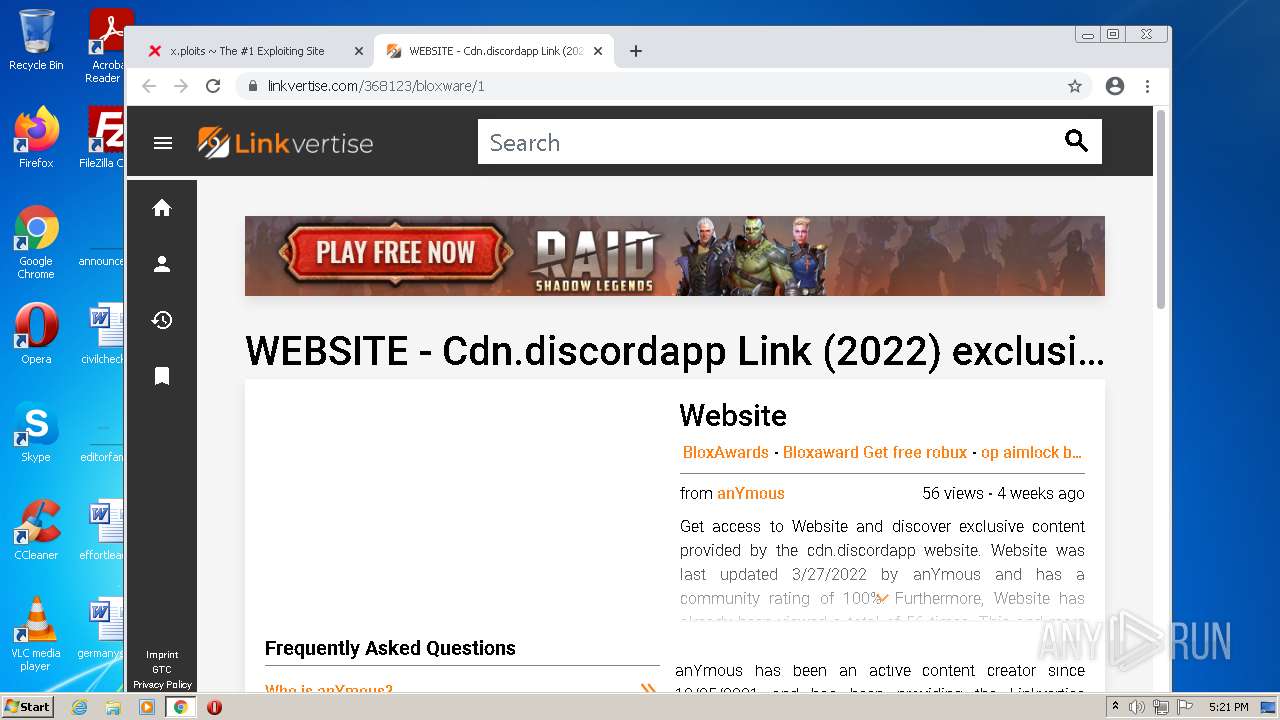Viewport: 1280px width, 720px height.
Task: Click the Frequently Asked Questions heading
Action: pyautogui.click(x=390, y=648)
